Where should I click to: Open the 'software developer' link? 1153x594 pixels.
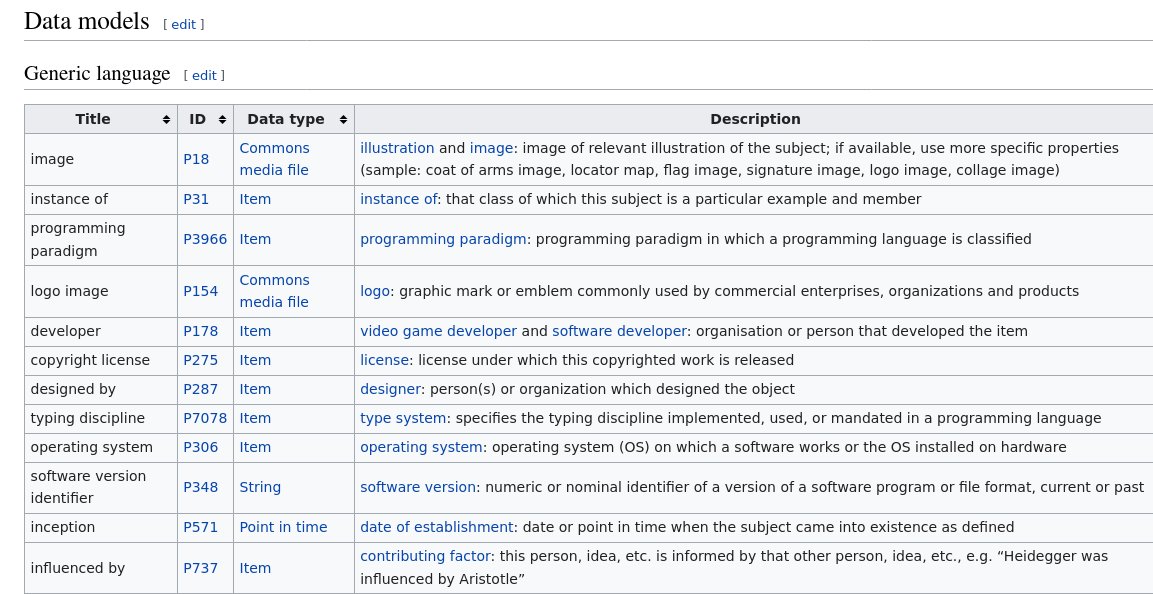pyautogui.click(x=619, y=331)
